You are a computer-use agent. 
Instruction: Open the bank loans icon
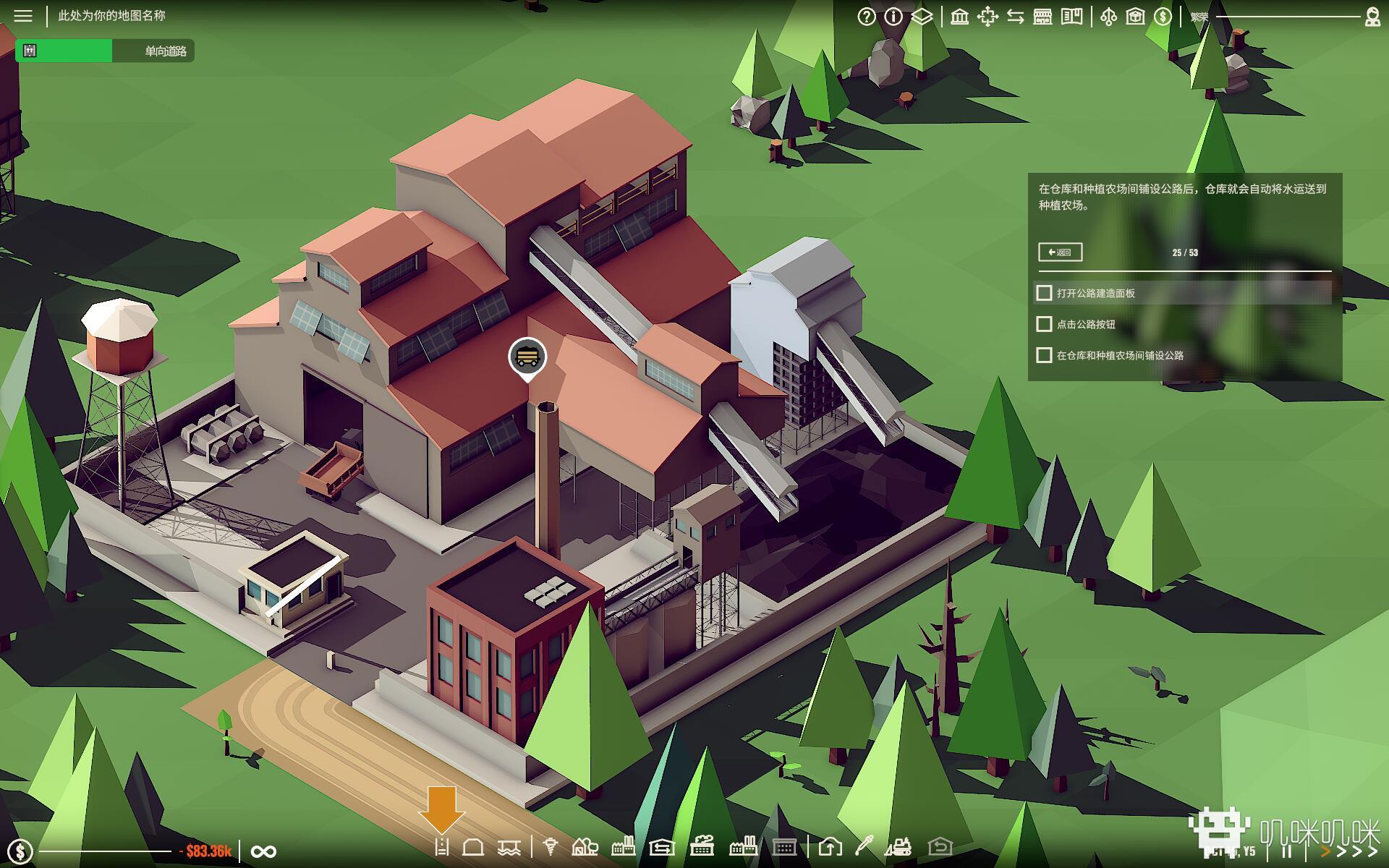tap(959, 17)
